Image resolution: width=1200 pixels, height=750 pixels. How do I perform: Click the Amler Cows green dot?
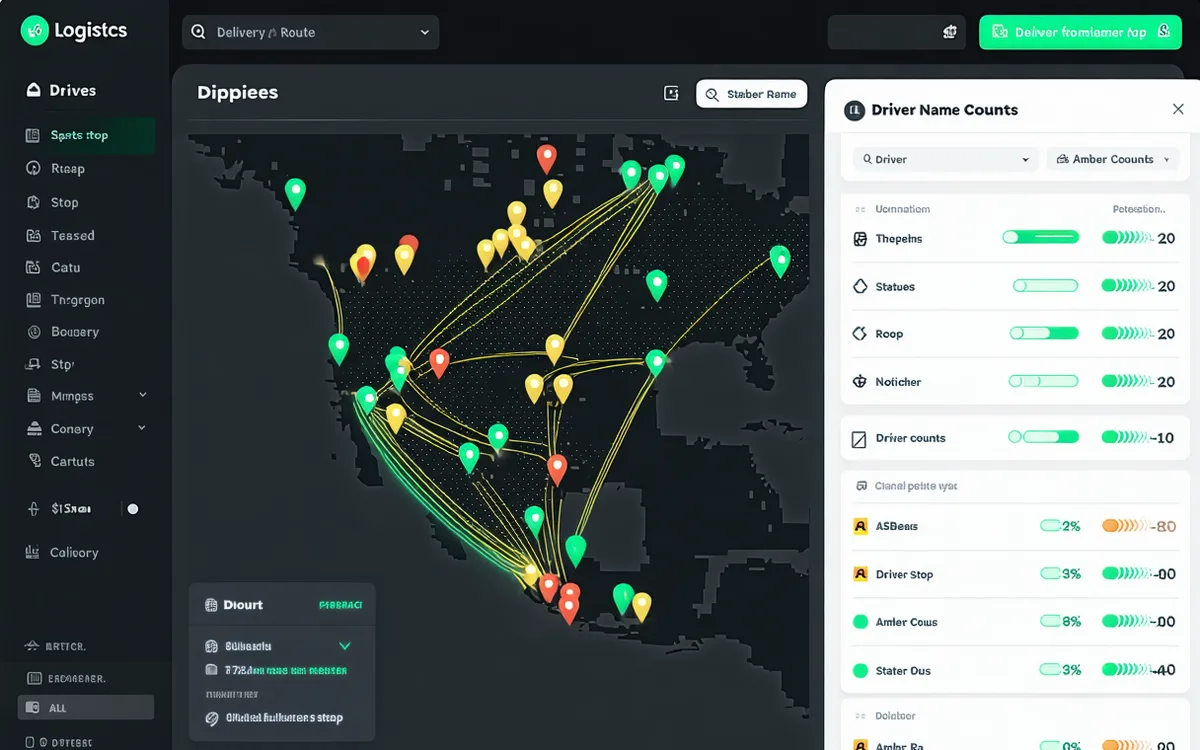click(x=859, y=622)
